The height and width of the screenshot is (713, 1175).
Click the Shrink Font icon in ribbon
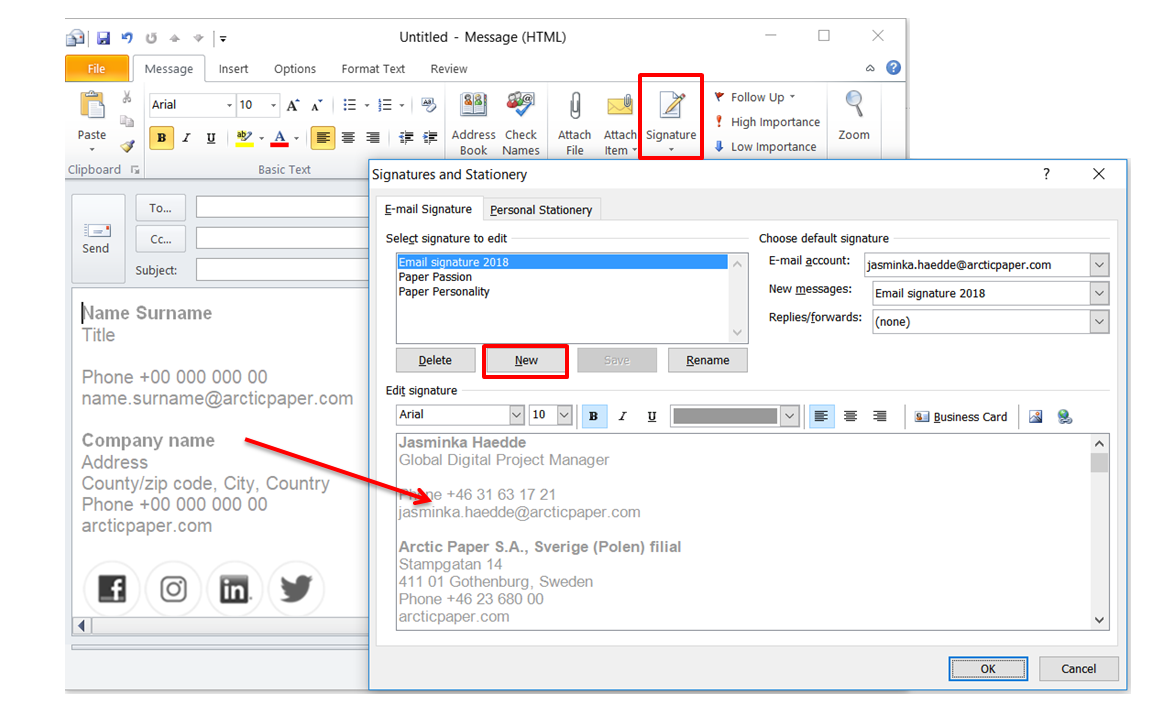[x=316, y=105]
